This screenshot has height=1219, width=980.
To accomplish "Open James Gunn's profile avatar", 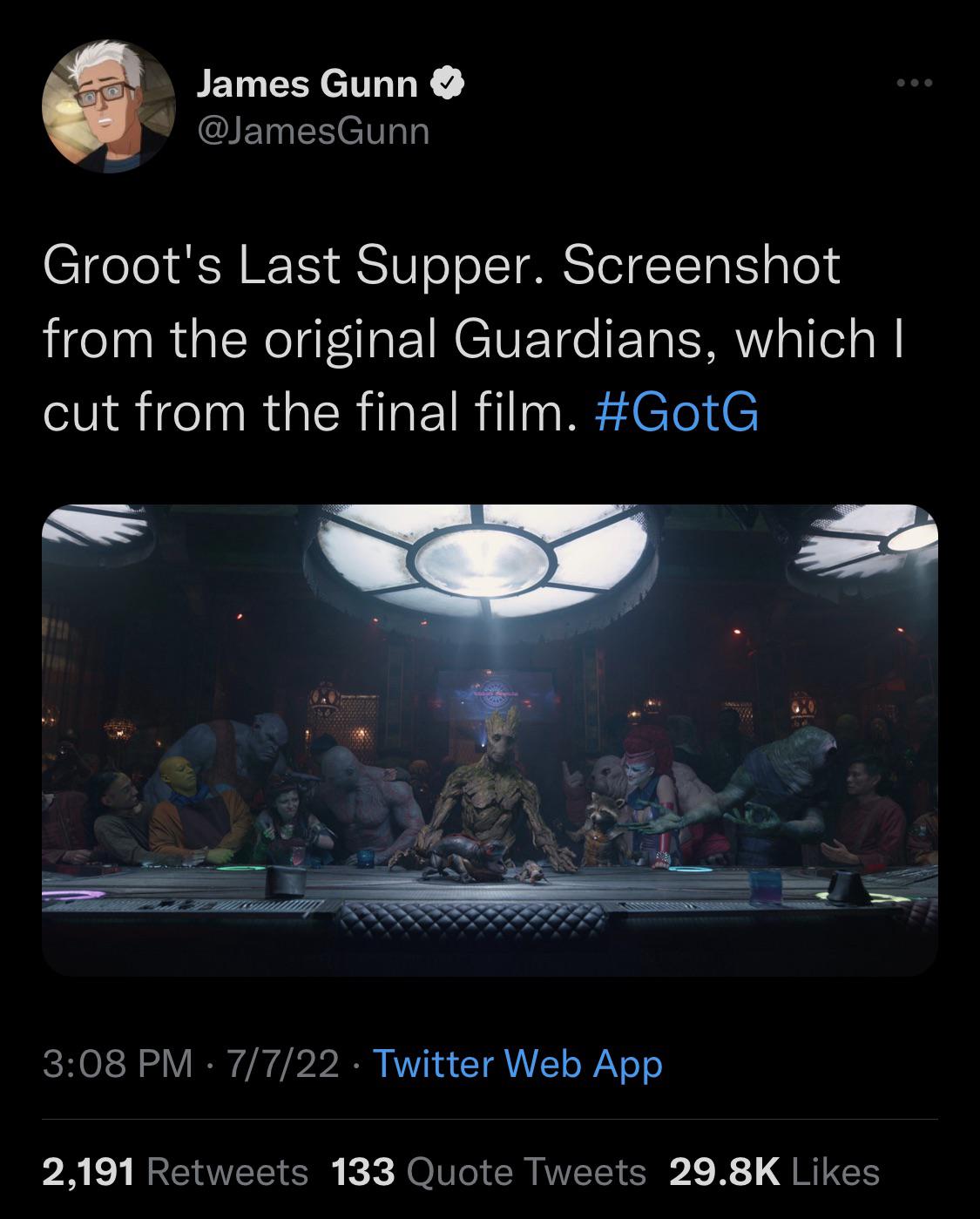I will [103, 106].
